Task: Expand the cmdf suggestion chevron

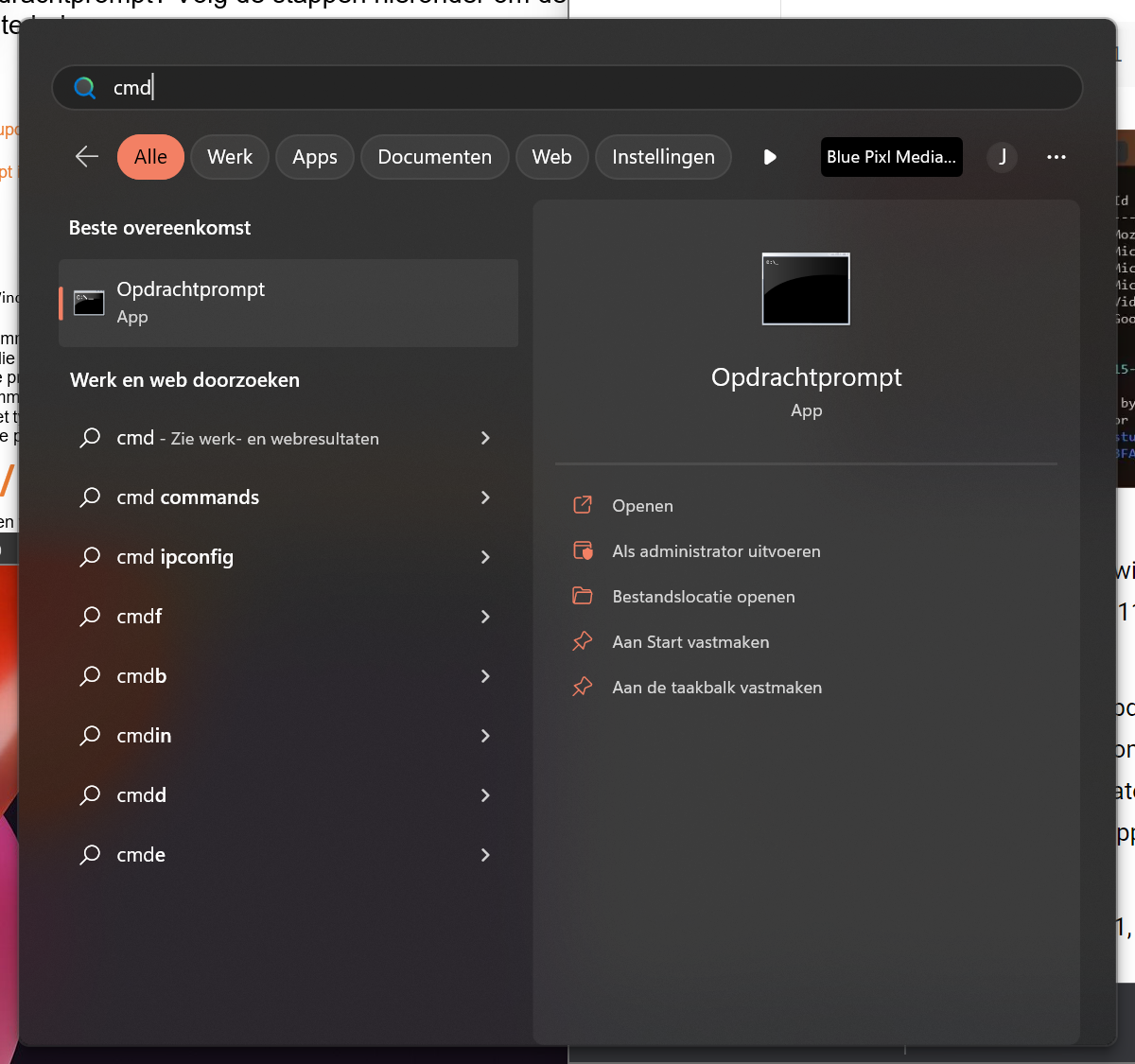Action: [485, 617]
